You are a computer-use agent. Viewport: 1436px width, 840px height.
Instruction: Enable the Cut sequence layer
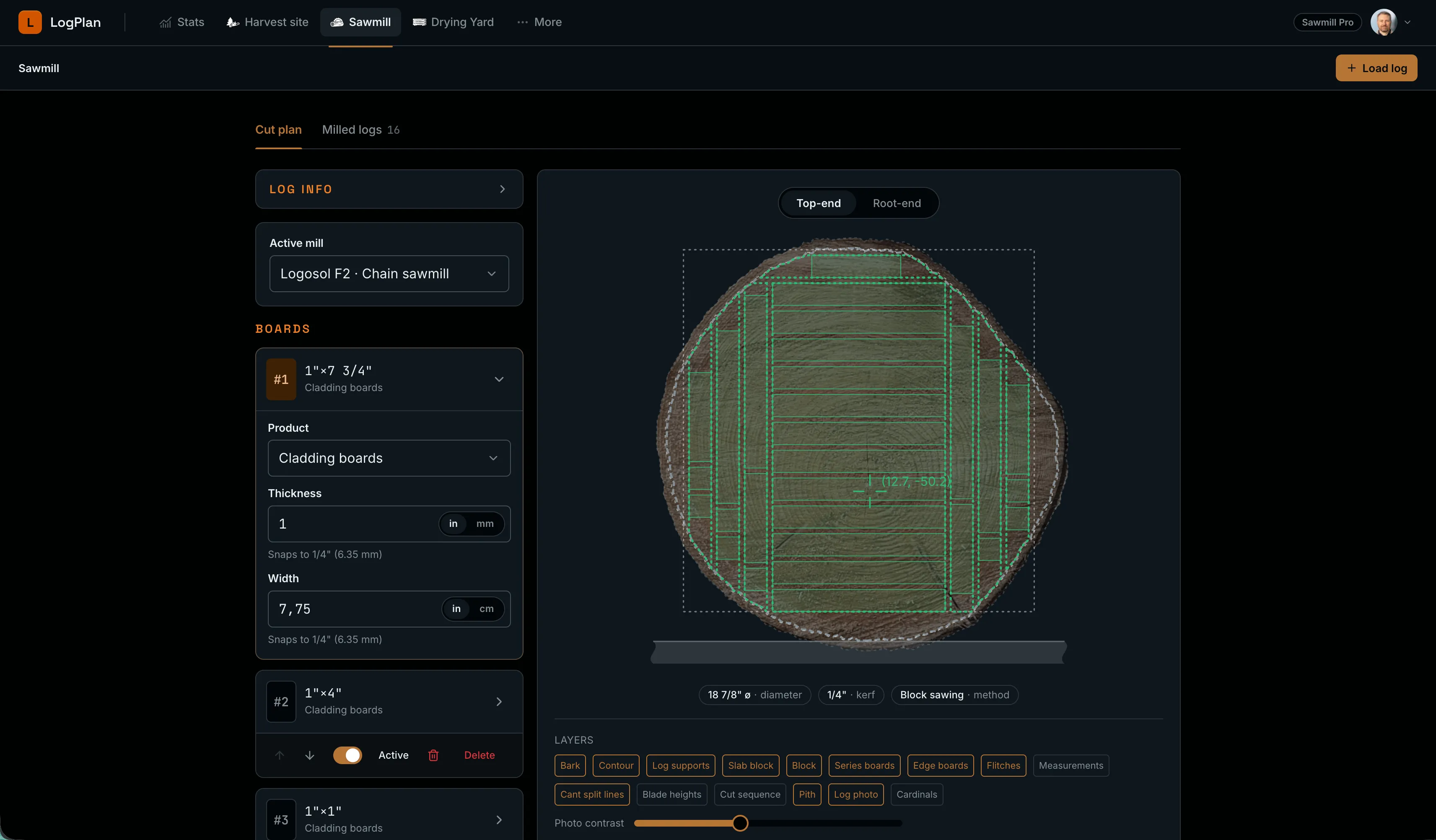pyautogui.click(x=750, y=794)
